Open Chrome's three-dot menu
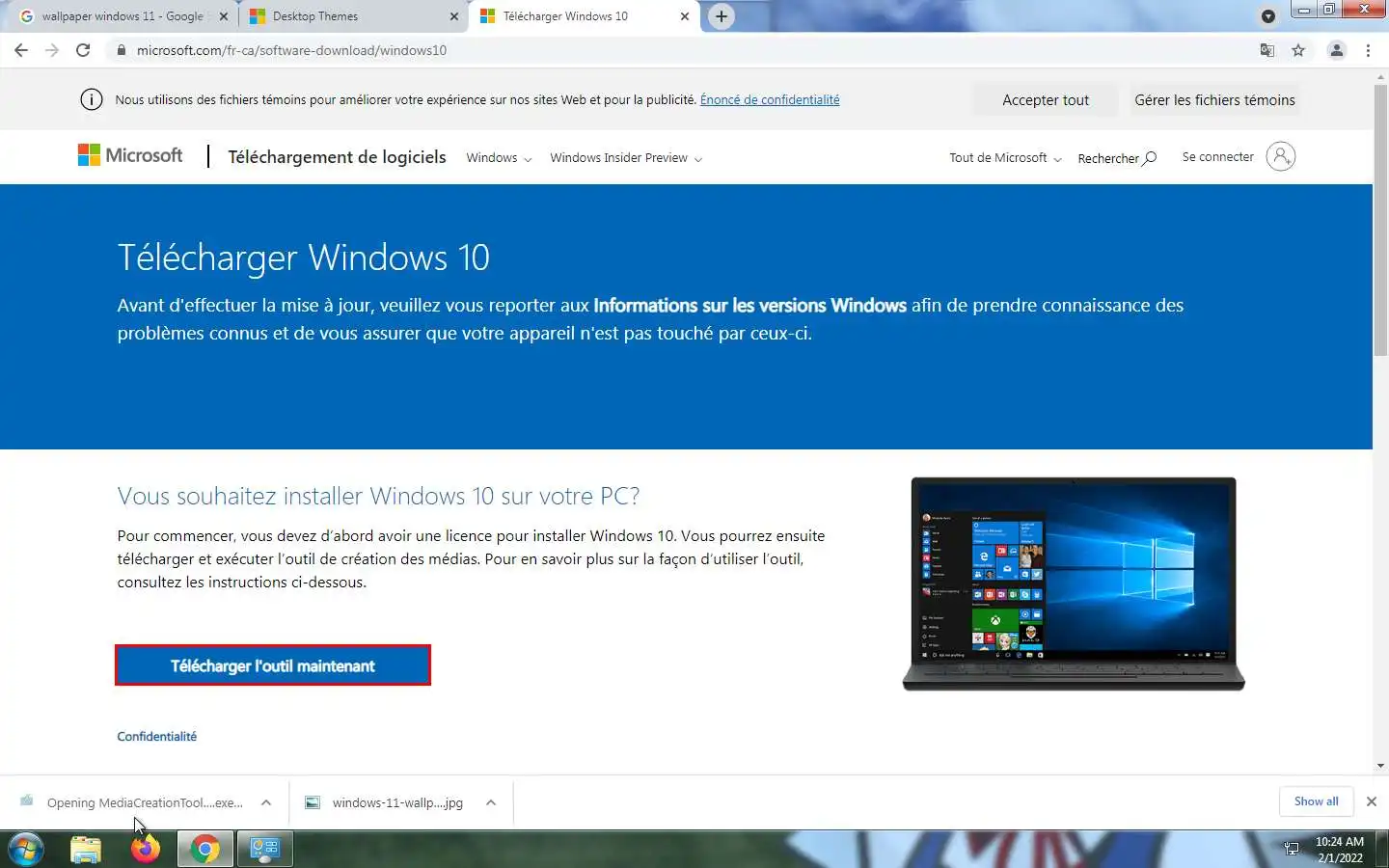 click(1368, 50)
